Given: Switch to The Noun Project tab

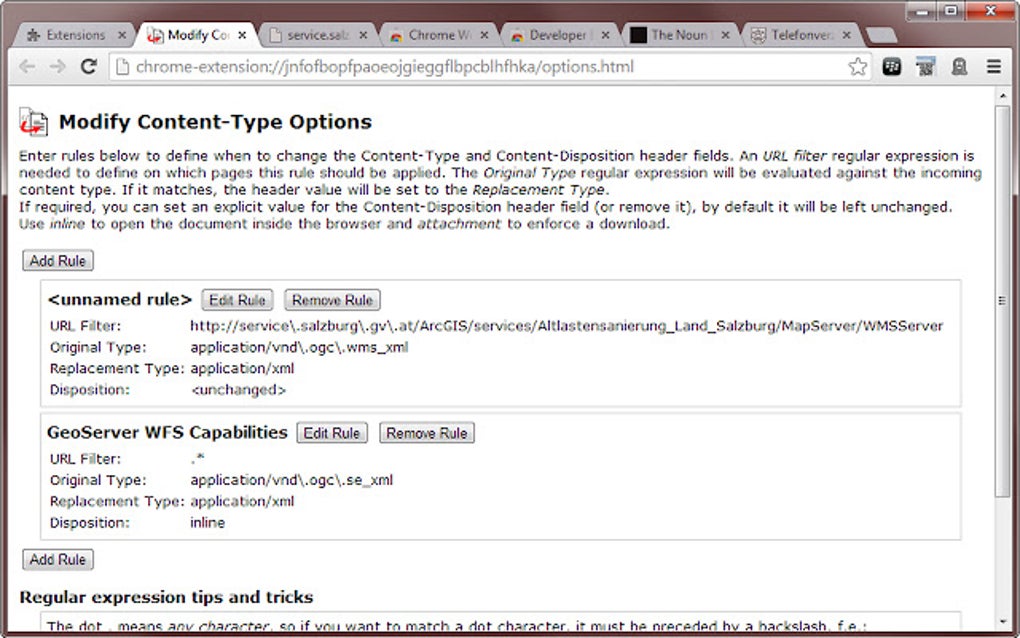Looking at the screenshot, I should pos(678,35).
